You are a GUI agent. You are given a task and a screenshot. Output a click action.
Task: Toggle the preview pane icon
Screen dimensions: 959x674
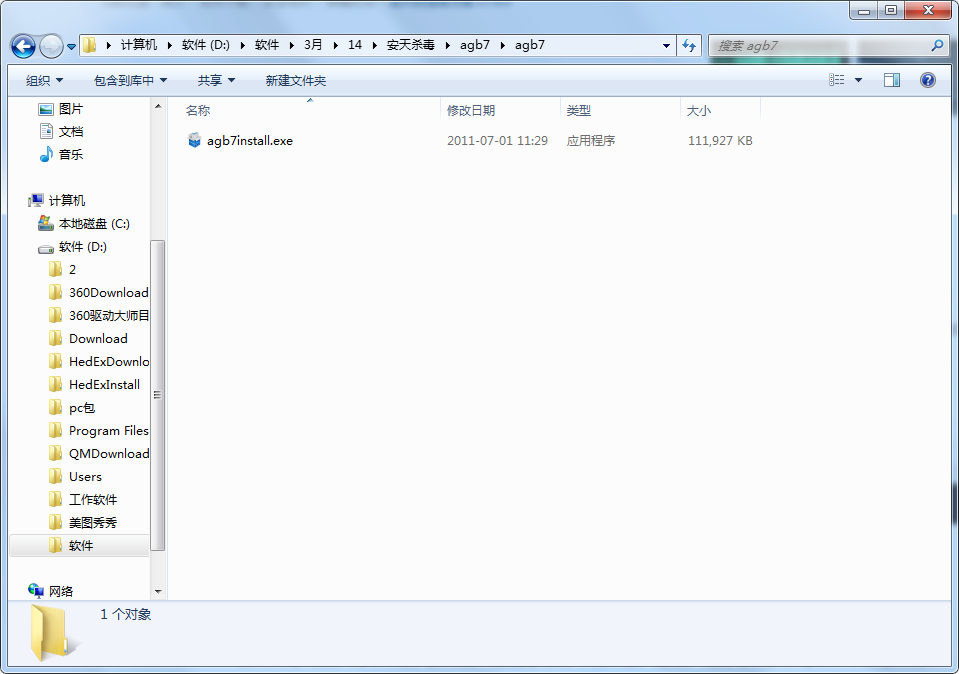(x=892, y=80)
